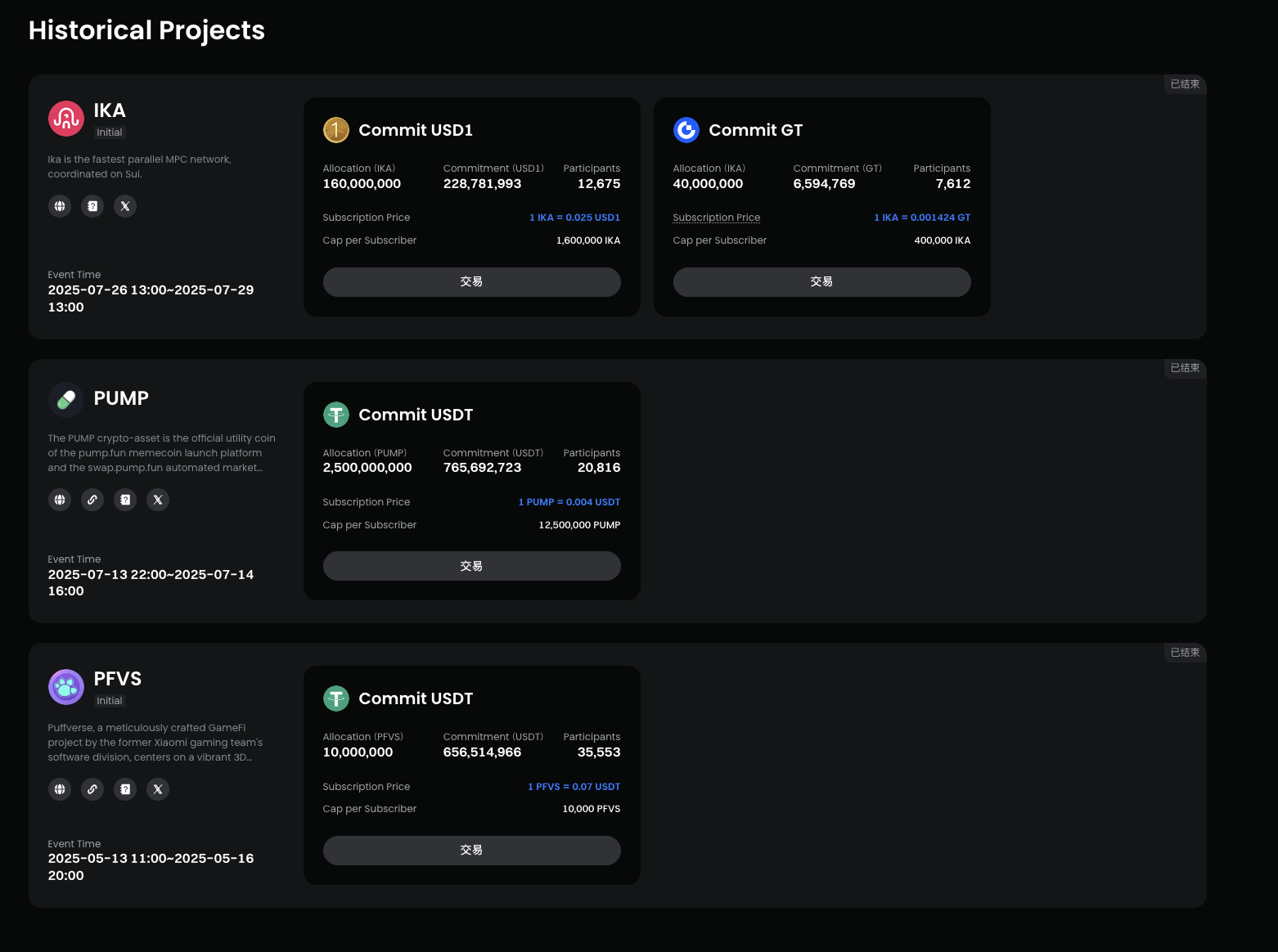This screenshot has width=1278, height=952.
Task: Click 交易 button in PUMP Commit USDT card
Action: click(472, 566)
